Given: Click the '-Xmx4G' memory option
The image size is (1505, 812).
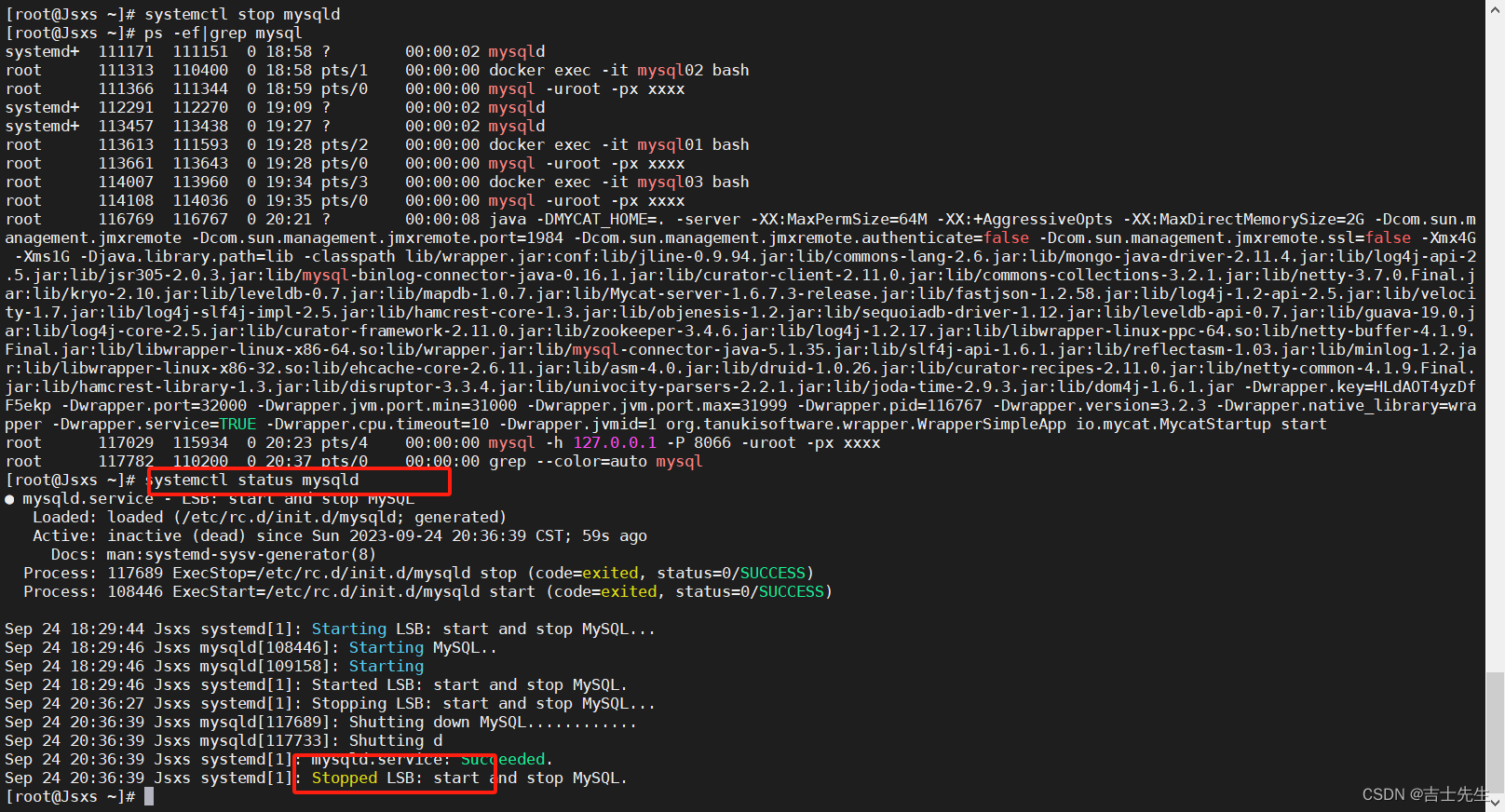Looking at the screenshot, I should click(1448, 237).
